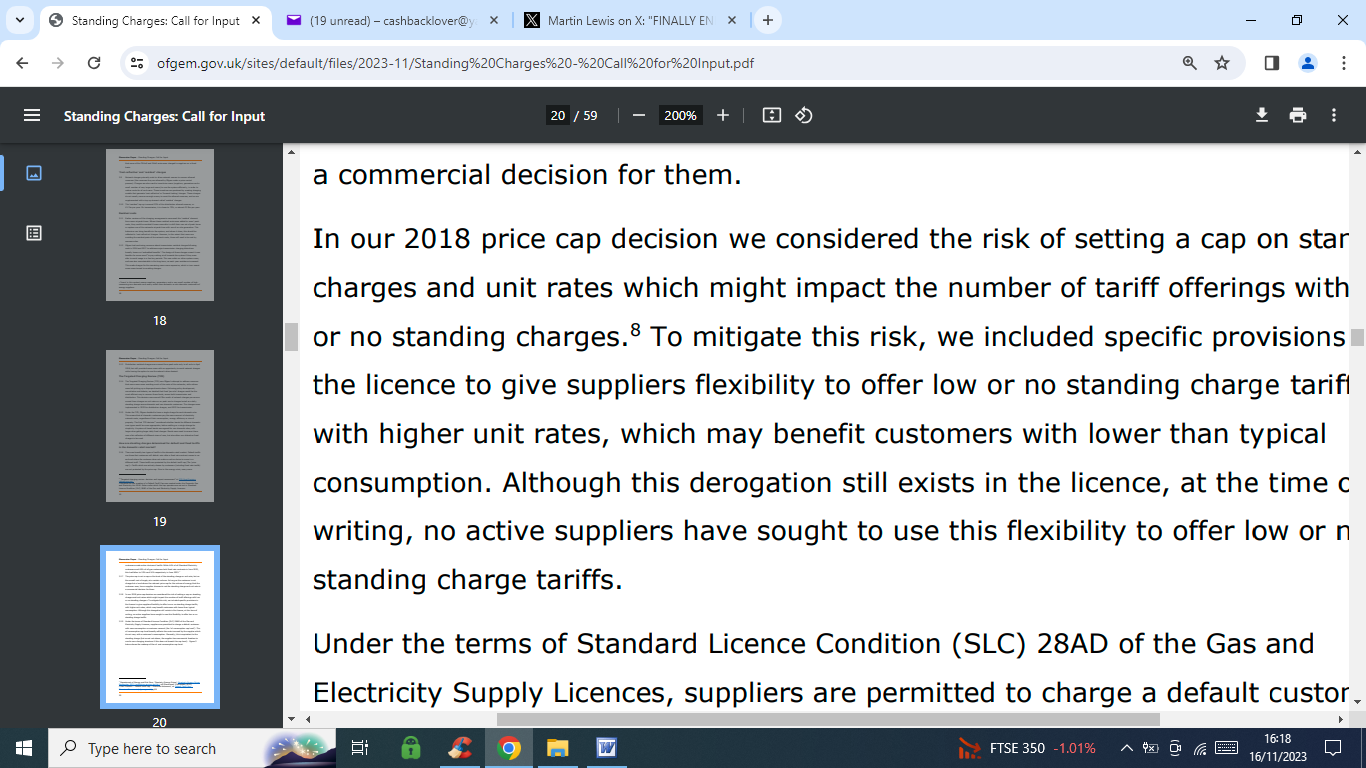
Task: Click the fit to page icon
Action: [x=771, y=115]
